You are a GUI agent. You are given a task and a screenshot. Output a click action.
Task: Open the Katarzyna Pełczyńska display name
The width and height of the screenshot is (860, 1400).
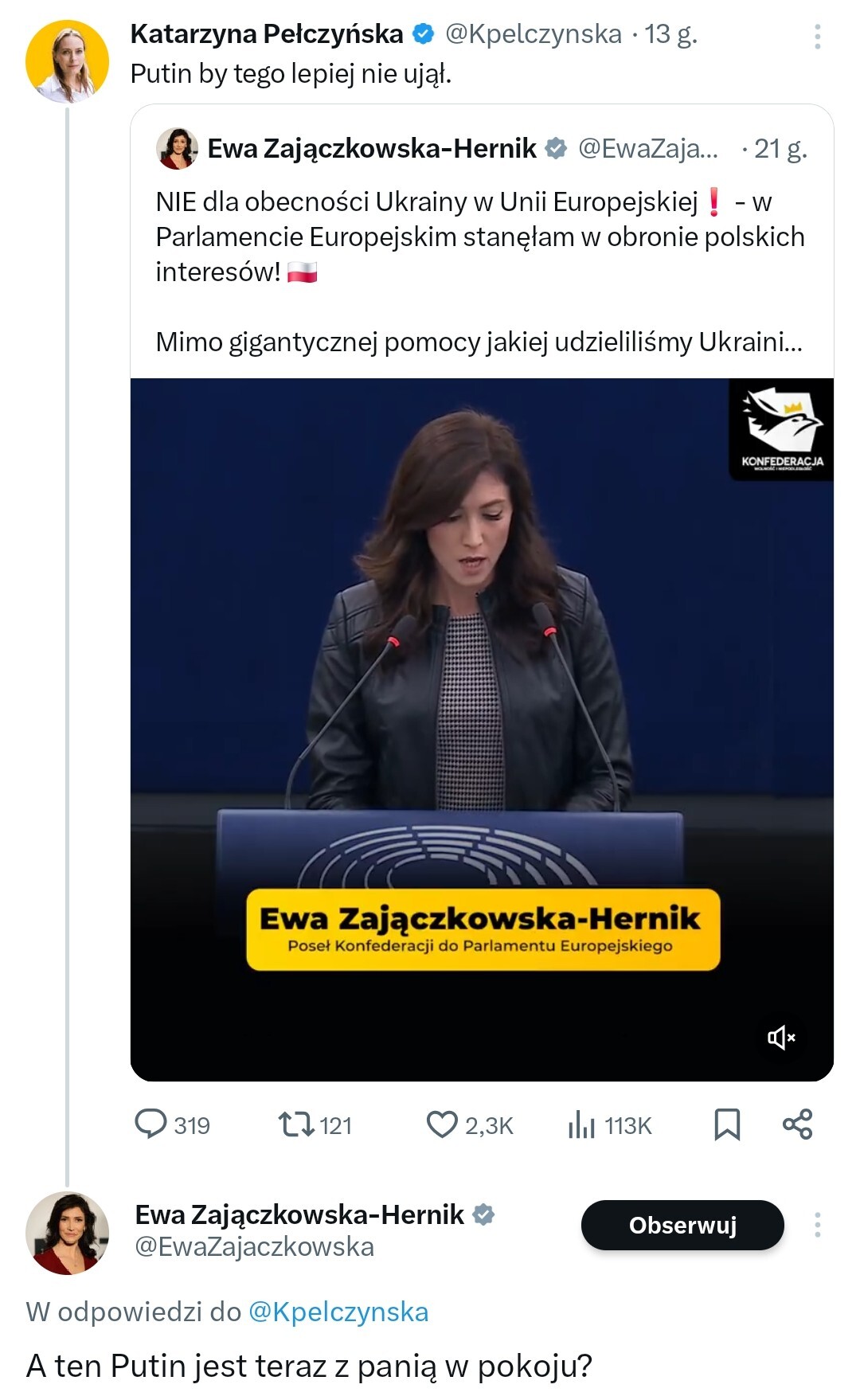tap(267, 34)
